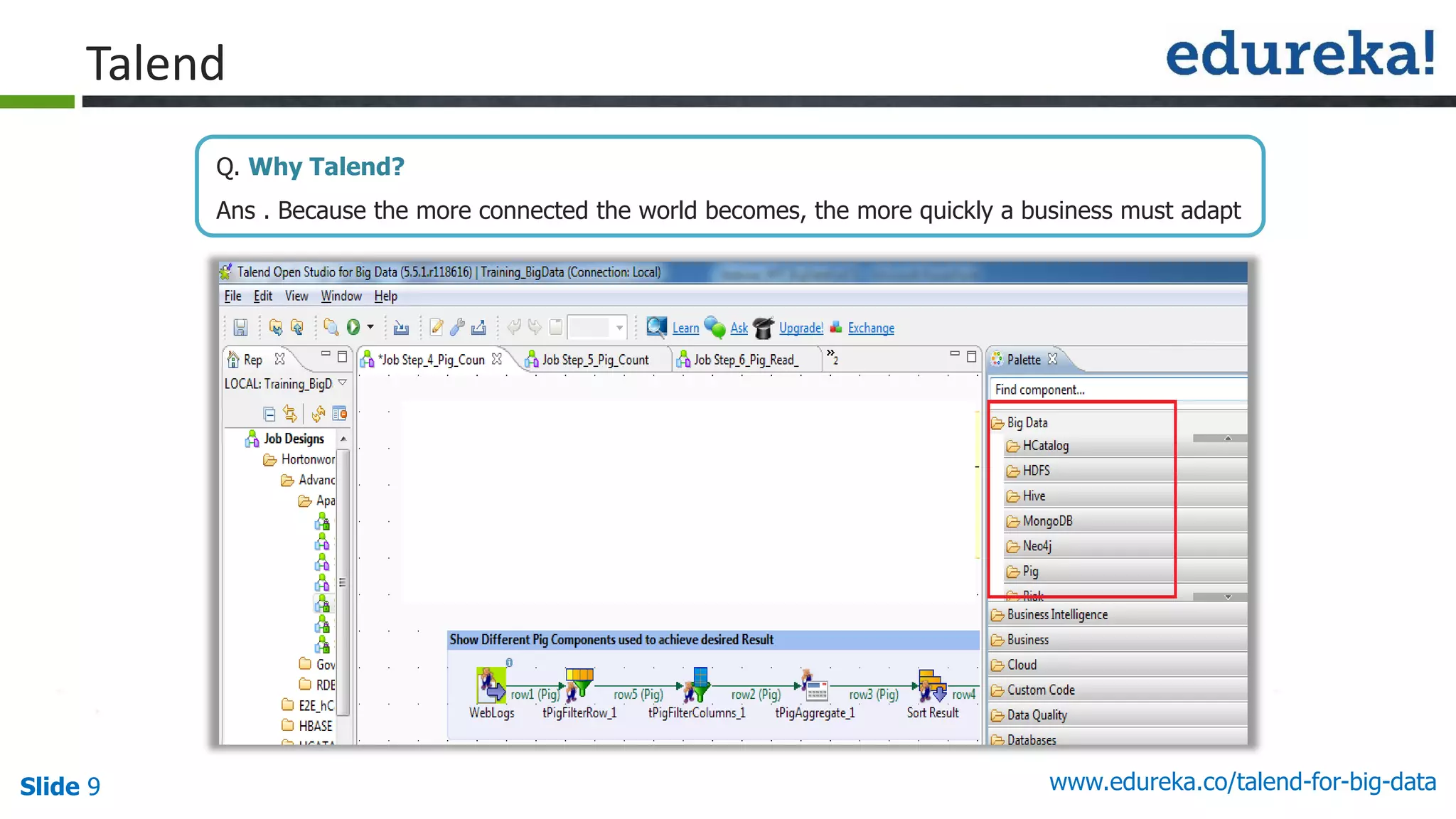Collapse the Big Data palette category
This screenshot has width=1456, height=819.
(1019, 423)
